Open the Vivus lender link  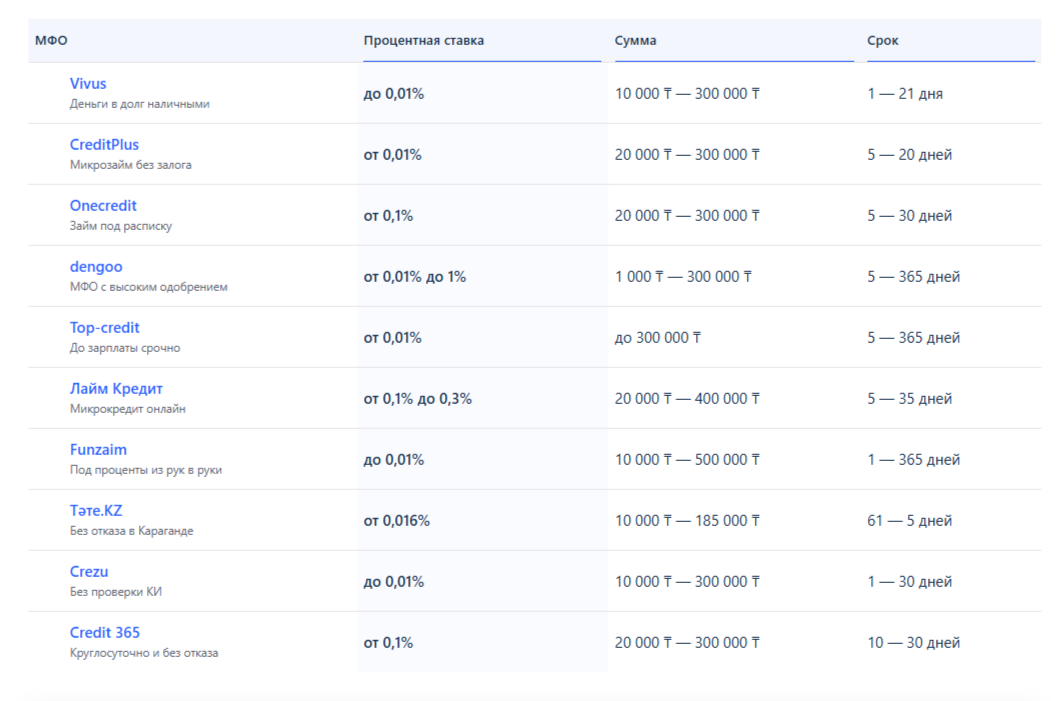(88, 84)
